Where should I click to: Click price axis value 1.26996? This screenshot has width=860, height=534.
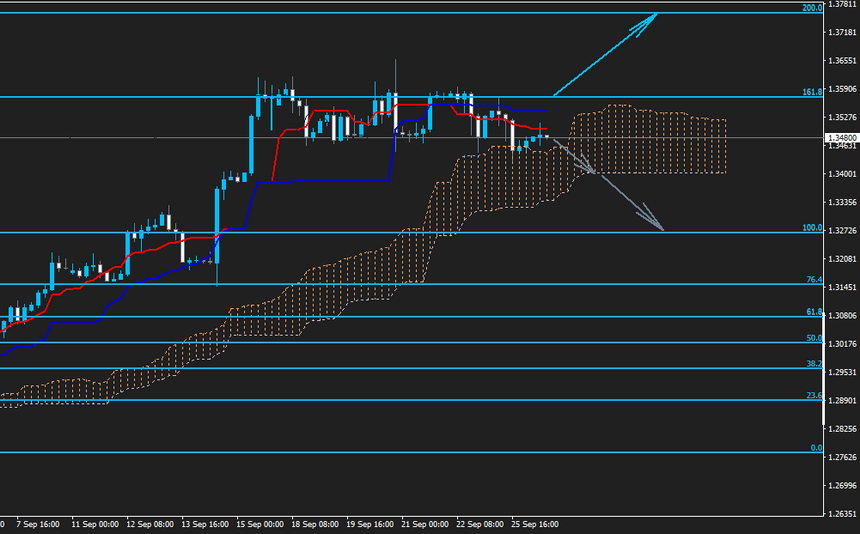pyautogui.click(x=842, y=486)
